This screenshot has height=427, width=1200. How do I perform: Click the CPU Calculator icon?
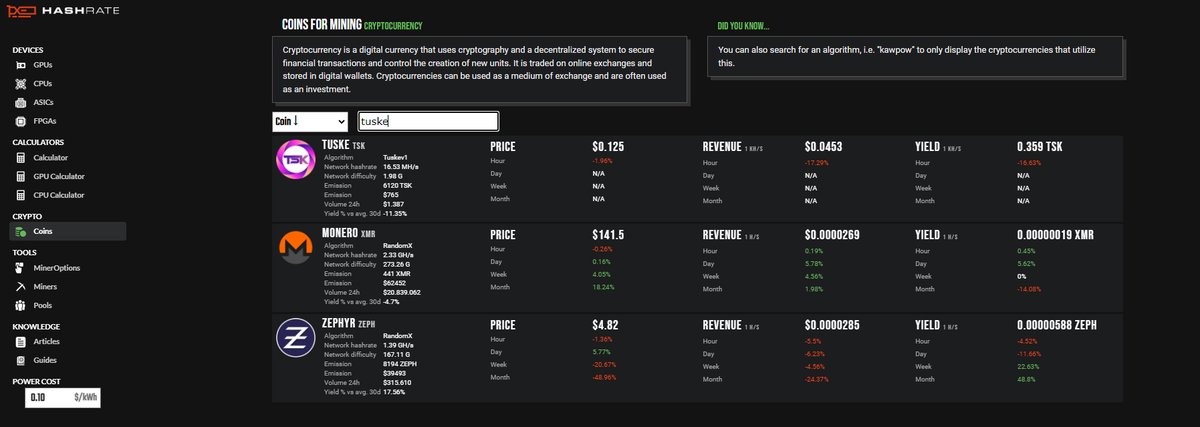21,195
